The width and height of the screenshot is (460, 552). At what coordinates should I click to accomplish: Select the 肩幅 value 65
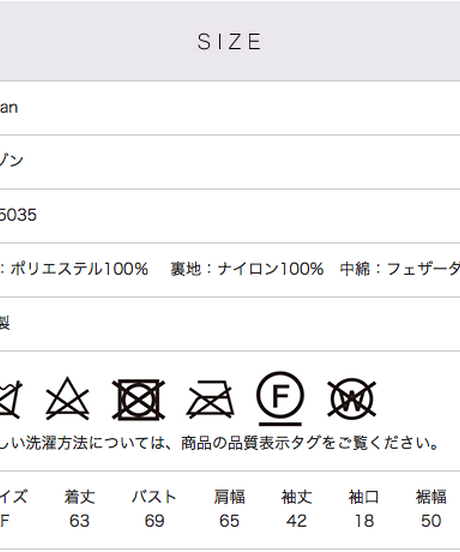(x=229, y=521)
